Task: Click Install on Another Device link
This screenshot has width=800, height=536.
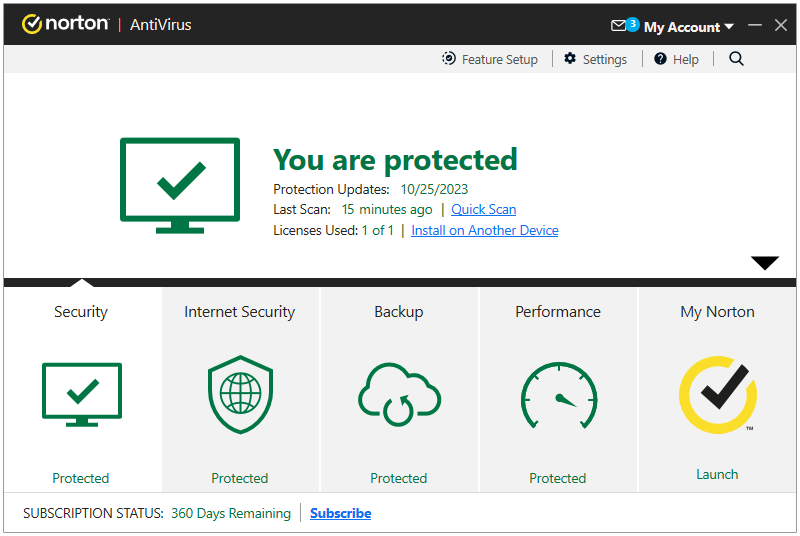Action: click(x=485, y=231)
